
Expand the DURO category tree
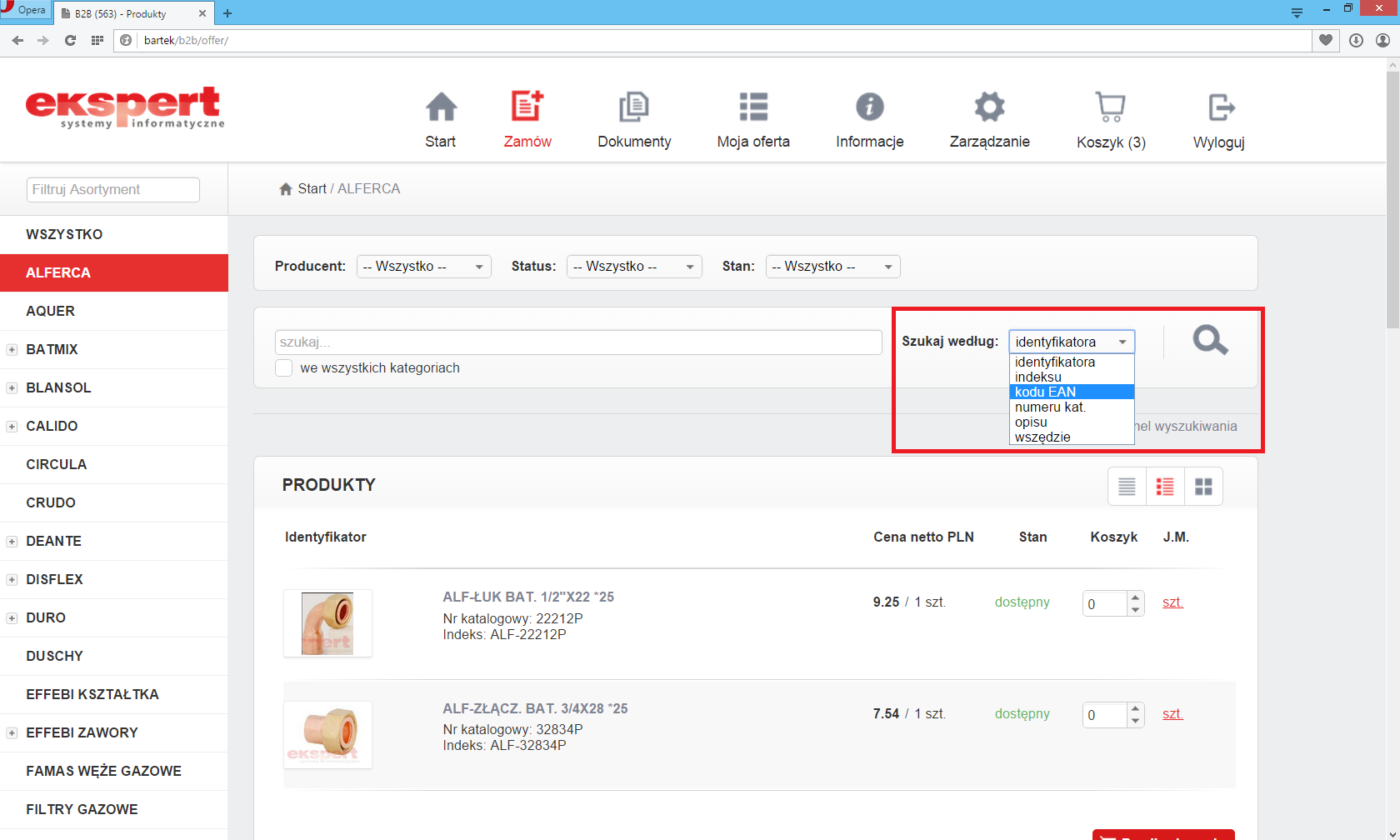click(x=12, y=617)
